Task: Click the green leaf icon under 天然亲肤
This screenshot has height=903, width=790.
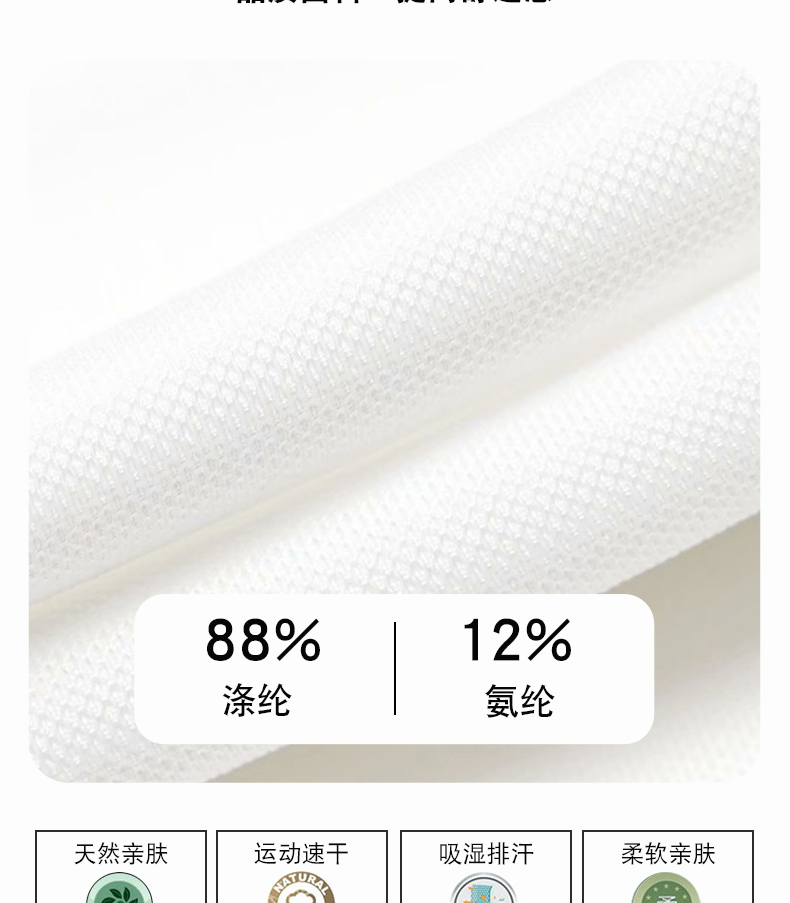Action: 120,888
